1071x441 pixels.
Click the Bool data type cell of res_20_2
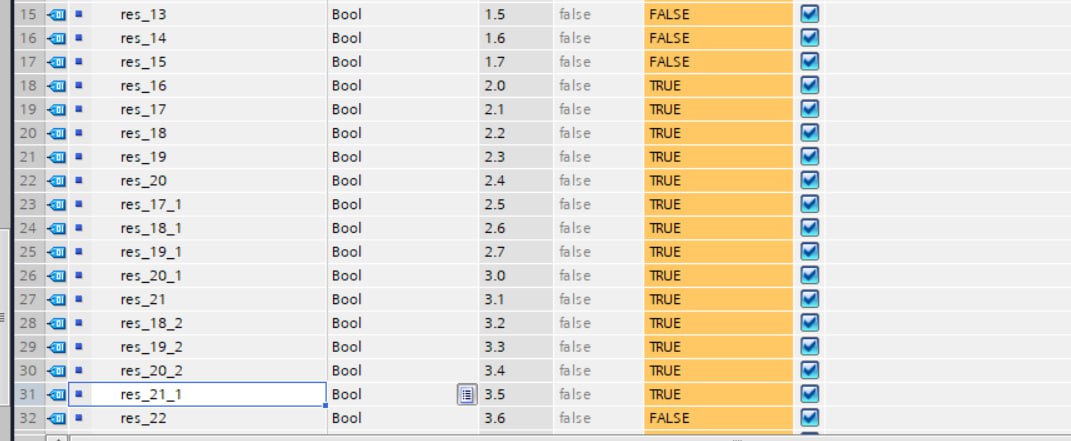pos(403,371)
